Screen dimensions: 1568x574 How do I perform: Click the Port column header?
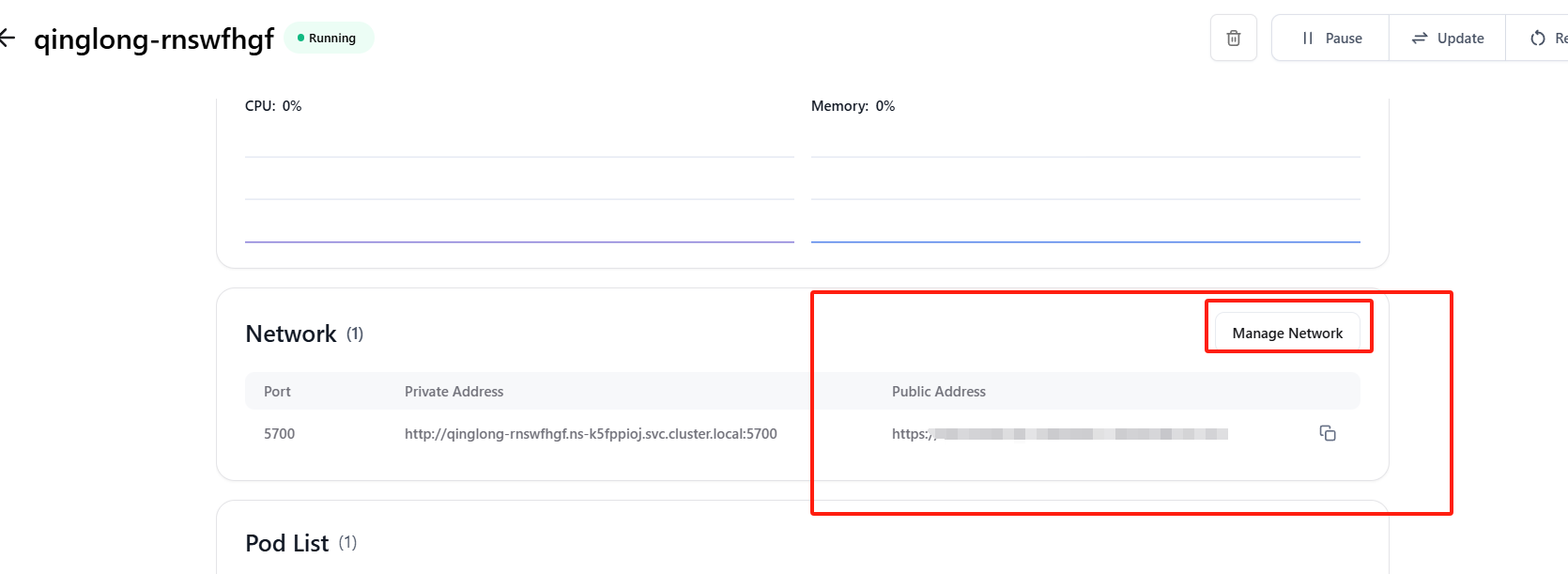pyautogui.click(x=277, y=392)
